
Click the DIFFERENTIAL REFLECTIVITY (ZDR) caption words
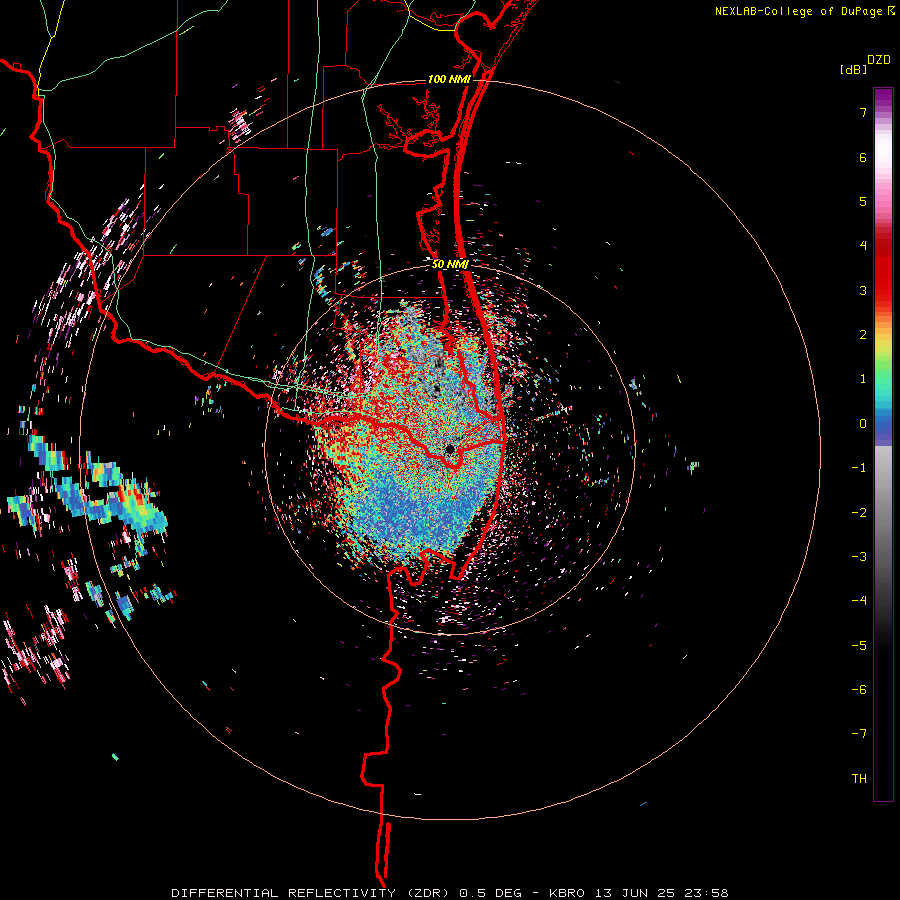pyautogui.click(x=312, y=893)
